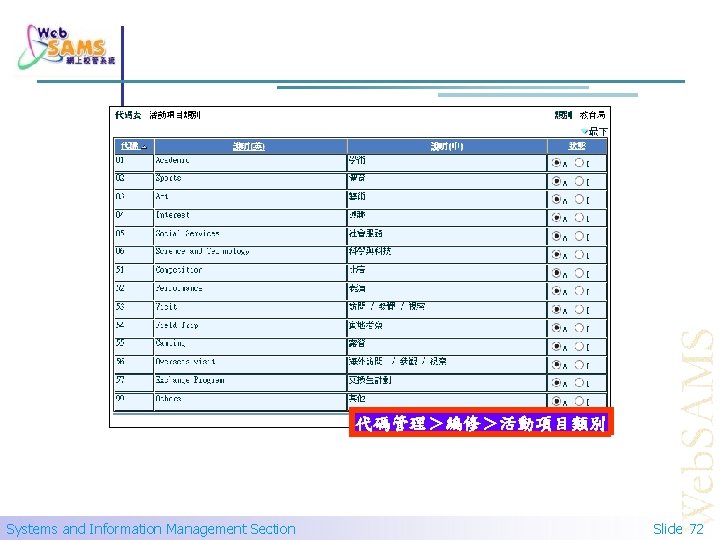Click code cell 05

tap(134, 236)
